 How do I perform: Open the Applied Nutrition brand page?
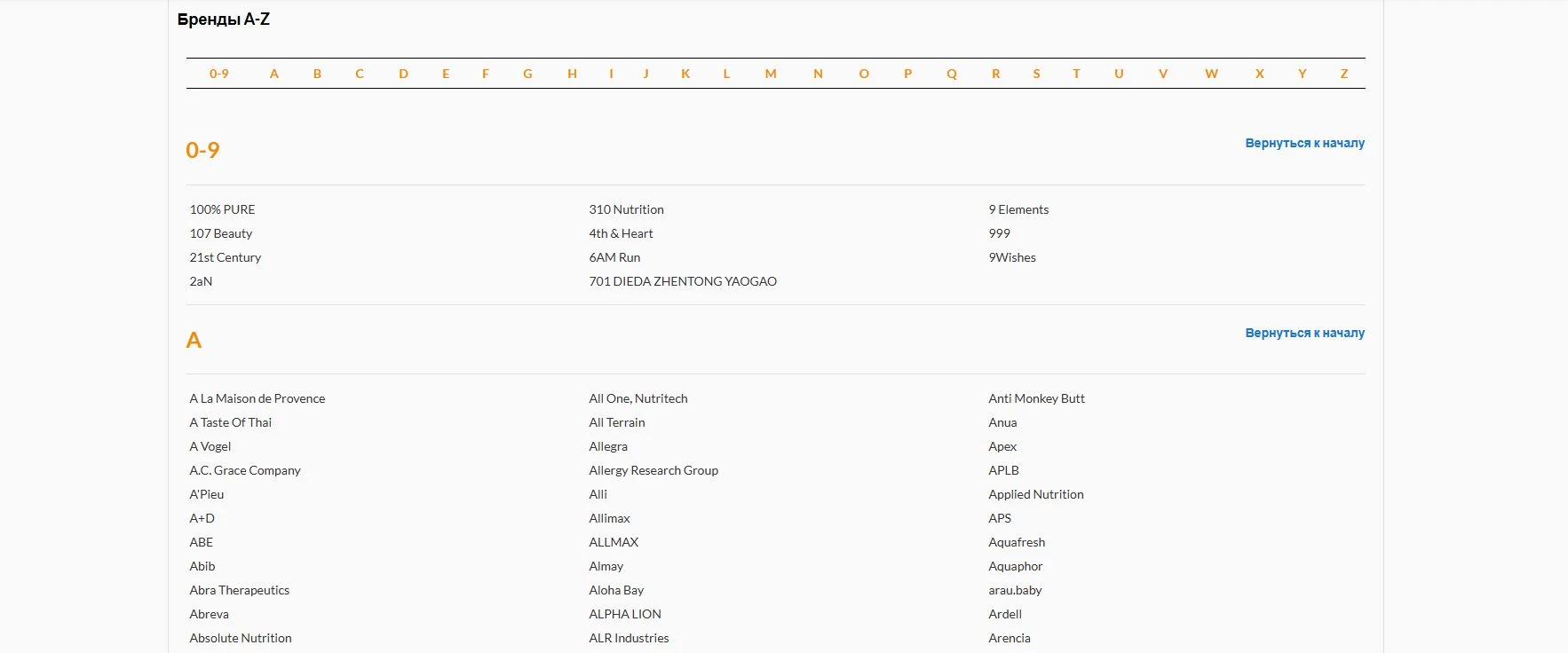coord(1035,494)
